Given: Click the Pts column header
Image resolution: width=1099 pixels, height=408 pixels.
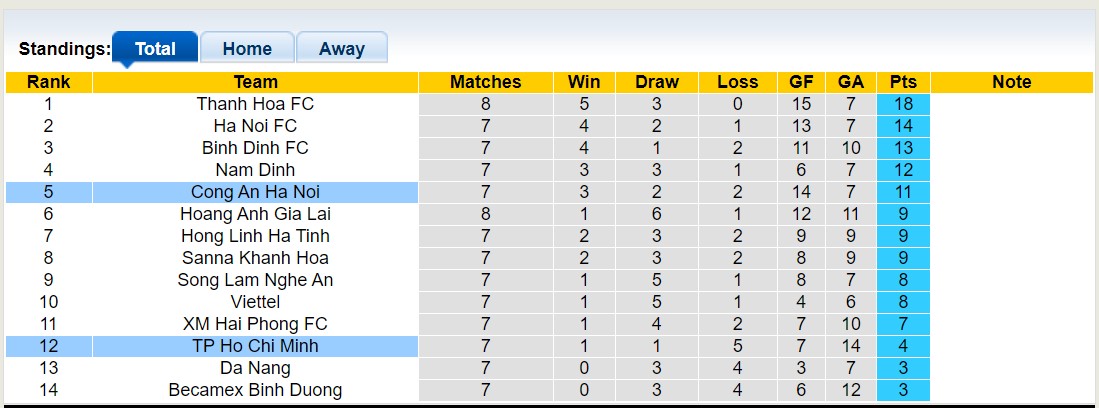Looking at the screenshot, I should [903, 82].
